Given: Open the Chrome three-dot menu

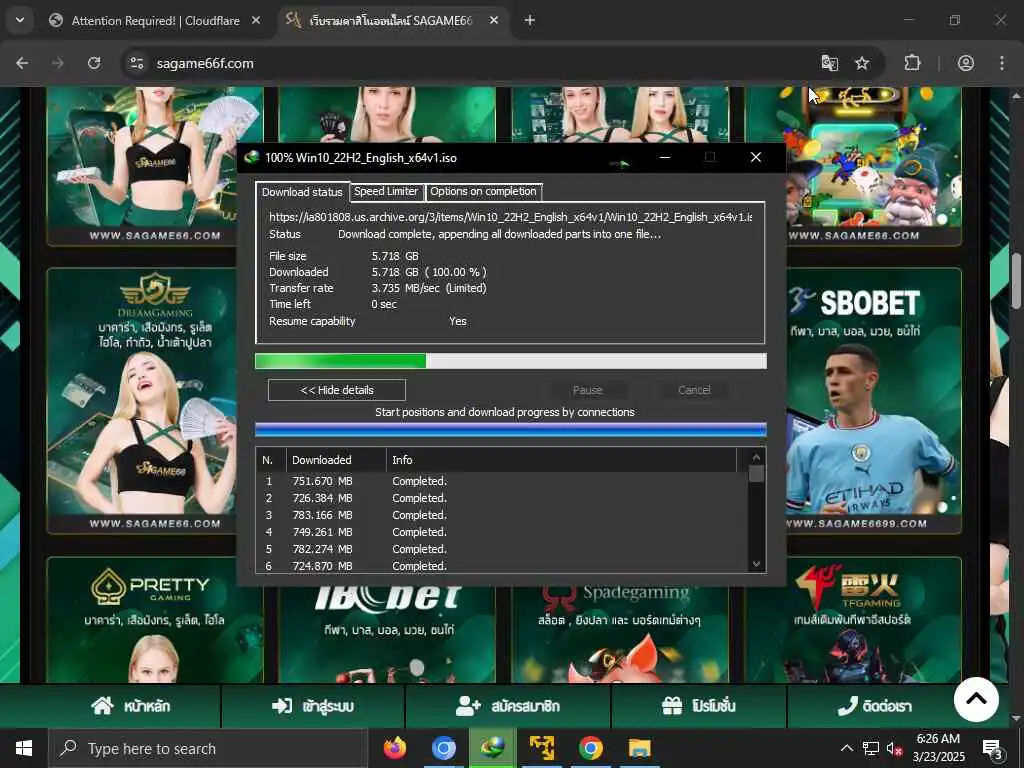Looking at the screenshot, I should (x=1002, y=63).
